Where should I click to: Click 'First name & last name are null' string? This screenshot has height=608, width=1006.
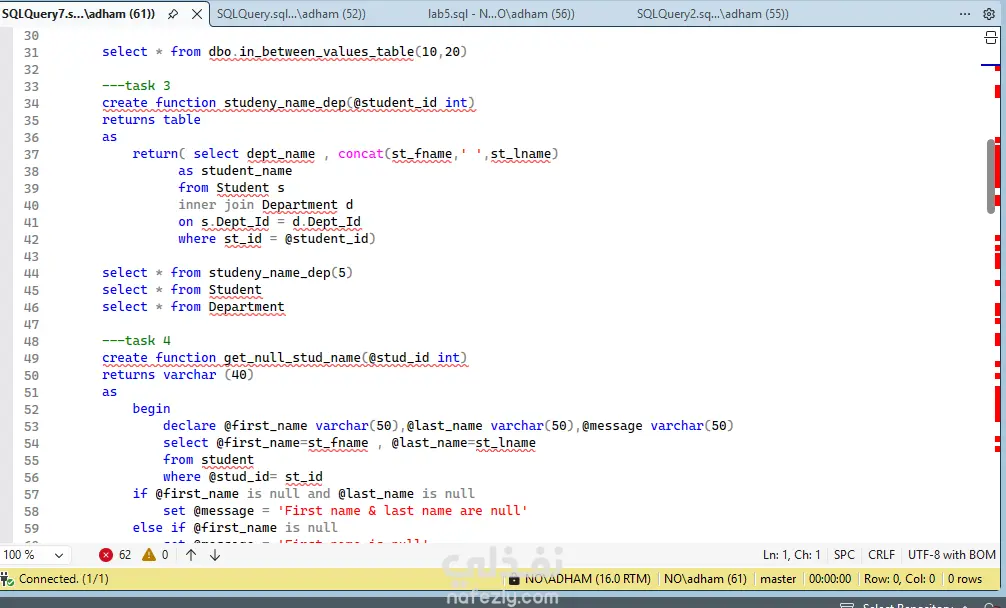tap(402, 511)
